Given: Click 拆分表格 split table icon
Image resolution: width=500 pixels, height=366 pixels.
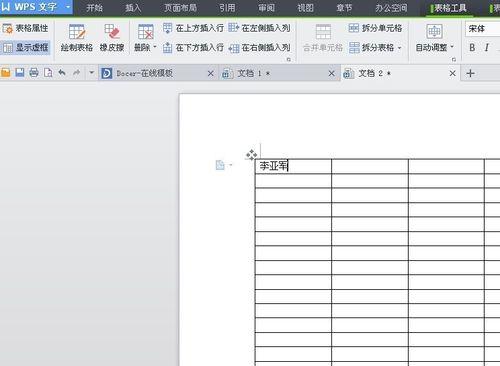Looking at the screenshot, I should [x=354, y=48].
